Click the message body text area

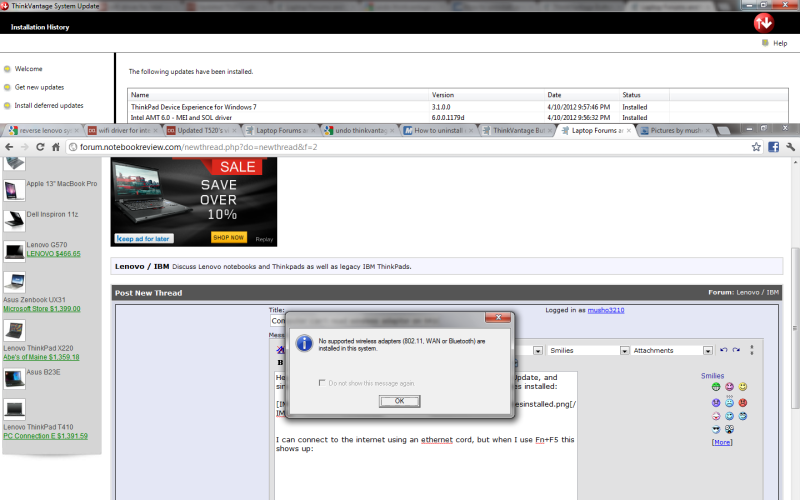426,436
